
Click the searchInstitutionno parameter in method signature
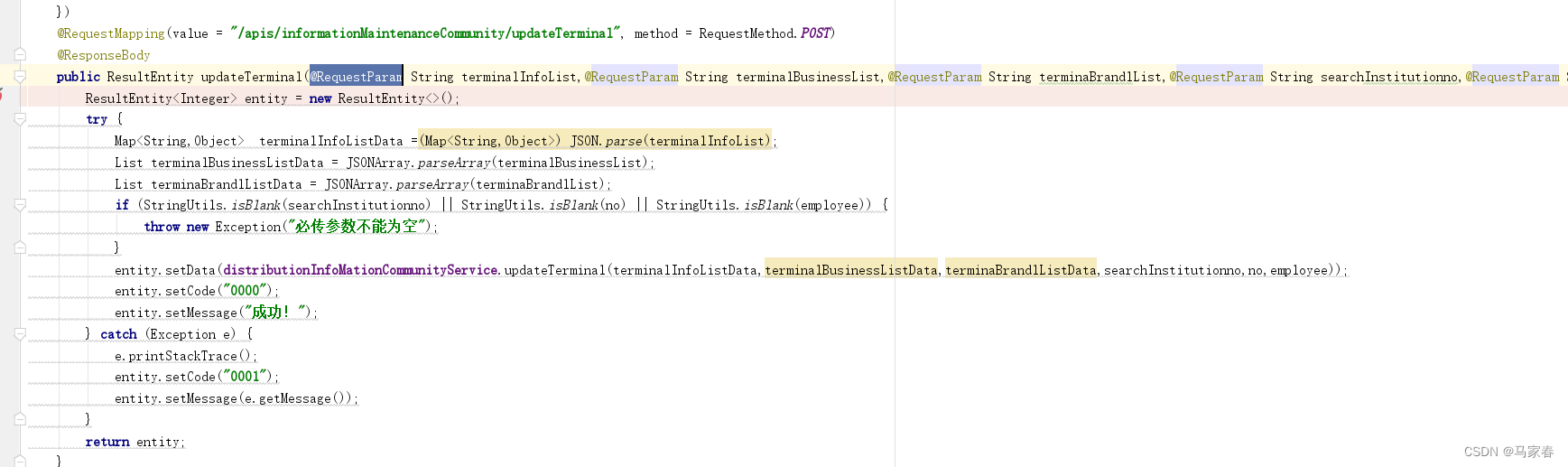(x=1389, y=77)
